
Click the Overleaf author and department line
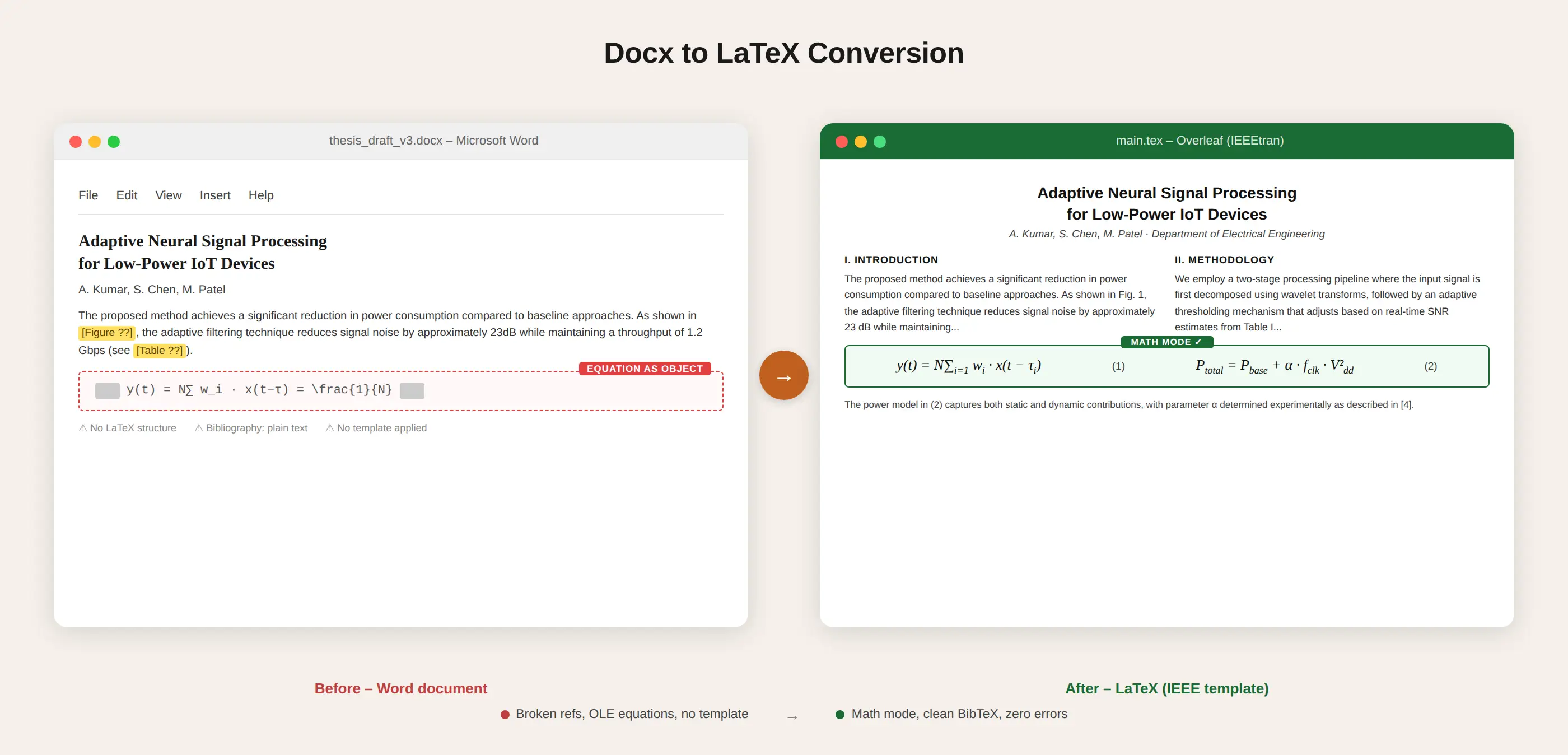coord(1166,234)
